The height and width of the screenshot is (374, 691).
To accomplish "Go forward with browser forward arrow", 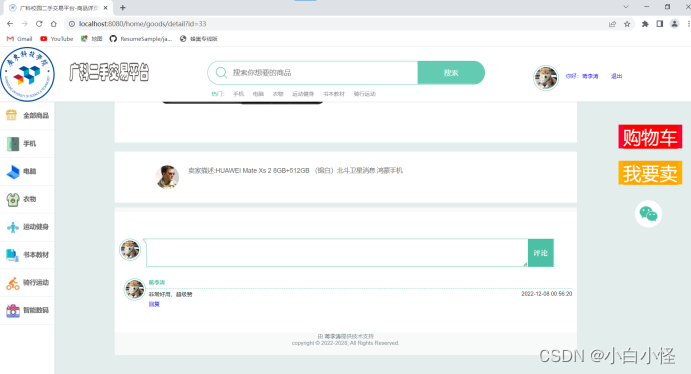I will click(25, 24).
